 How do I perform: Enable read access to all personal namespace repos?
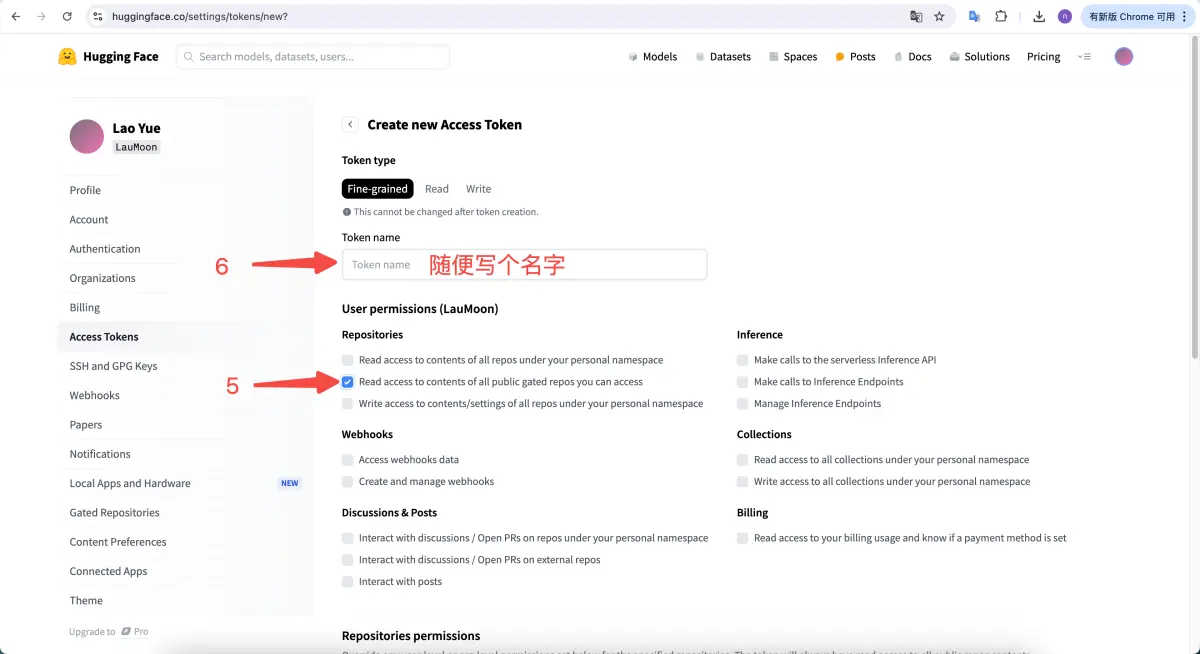pyautogui.click(x=348, y=360)
